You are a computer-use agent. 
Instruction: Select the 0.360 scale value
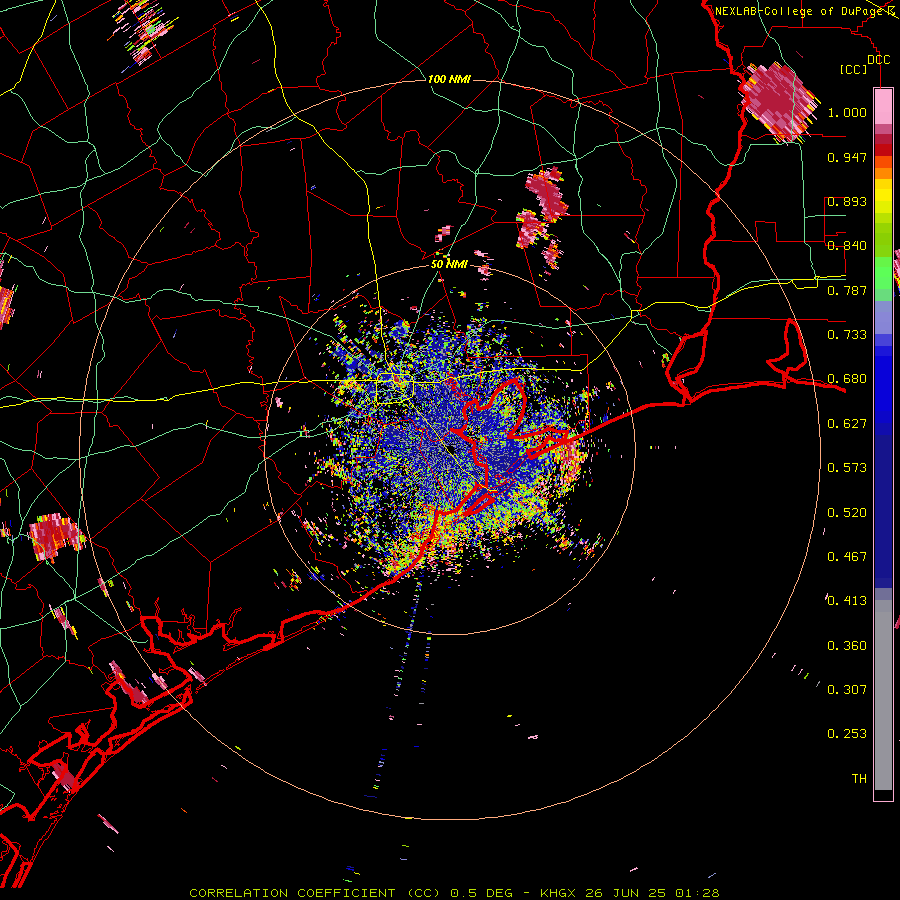[847, 646]
